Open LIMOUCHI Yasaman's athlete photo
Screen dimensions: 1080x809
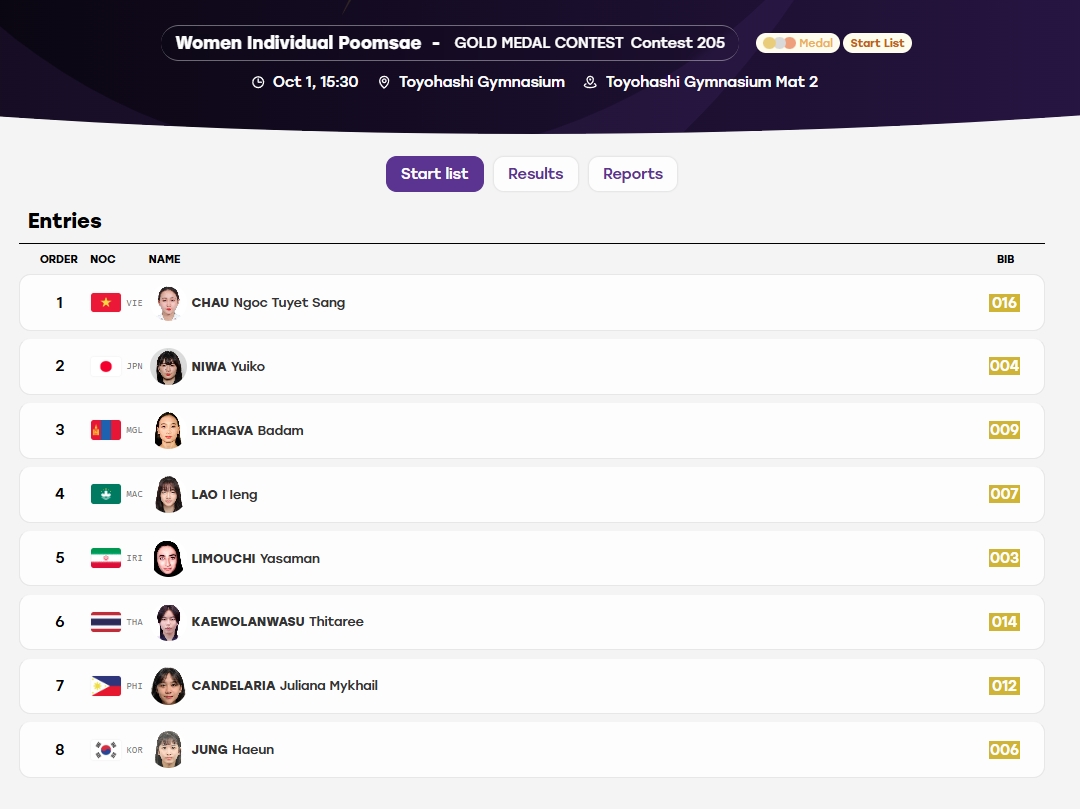168,558
